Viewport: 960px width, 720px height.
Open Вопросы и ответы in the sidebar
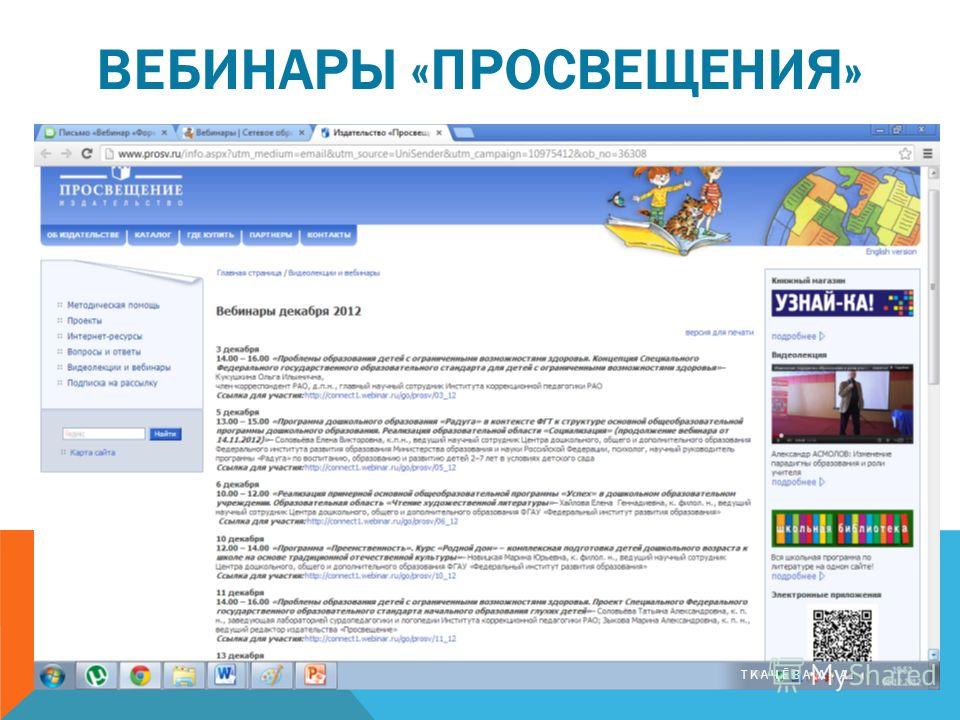point(104,352)
